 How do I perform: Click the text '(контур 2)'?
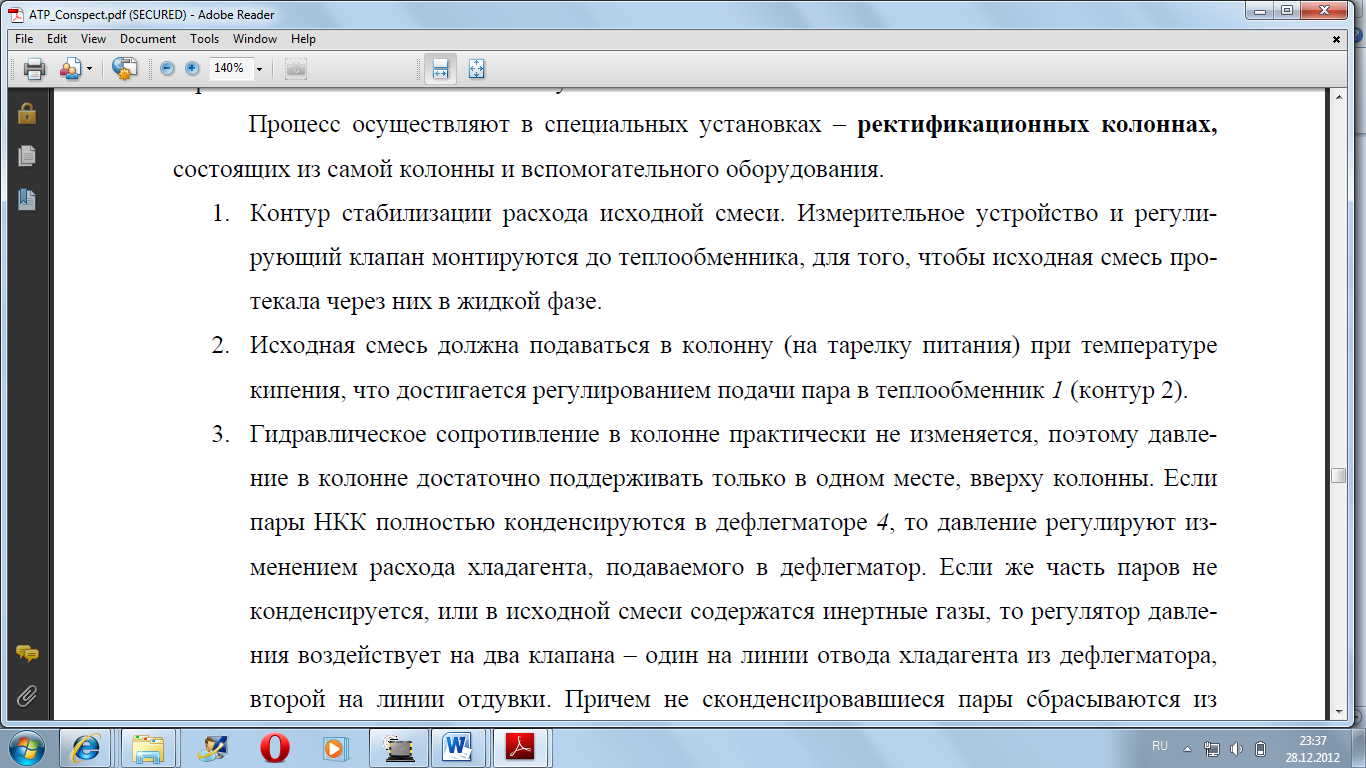(x=1129, y=391)
